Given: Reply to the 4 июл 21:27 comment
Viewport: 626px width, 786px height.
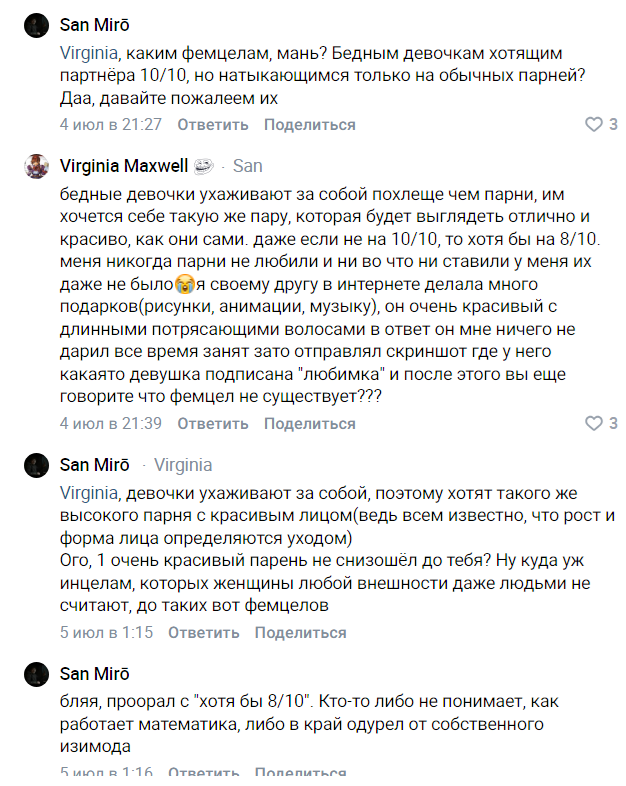Looking at the screenshot, I should [213, 125].
